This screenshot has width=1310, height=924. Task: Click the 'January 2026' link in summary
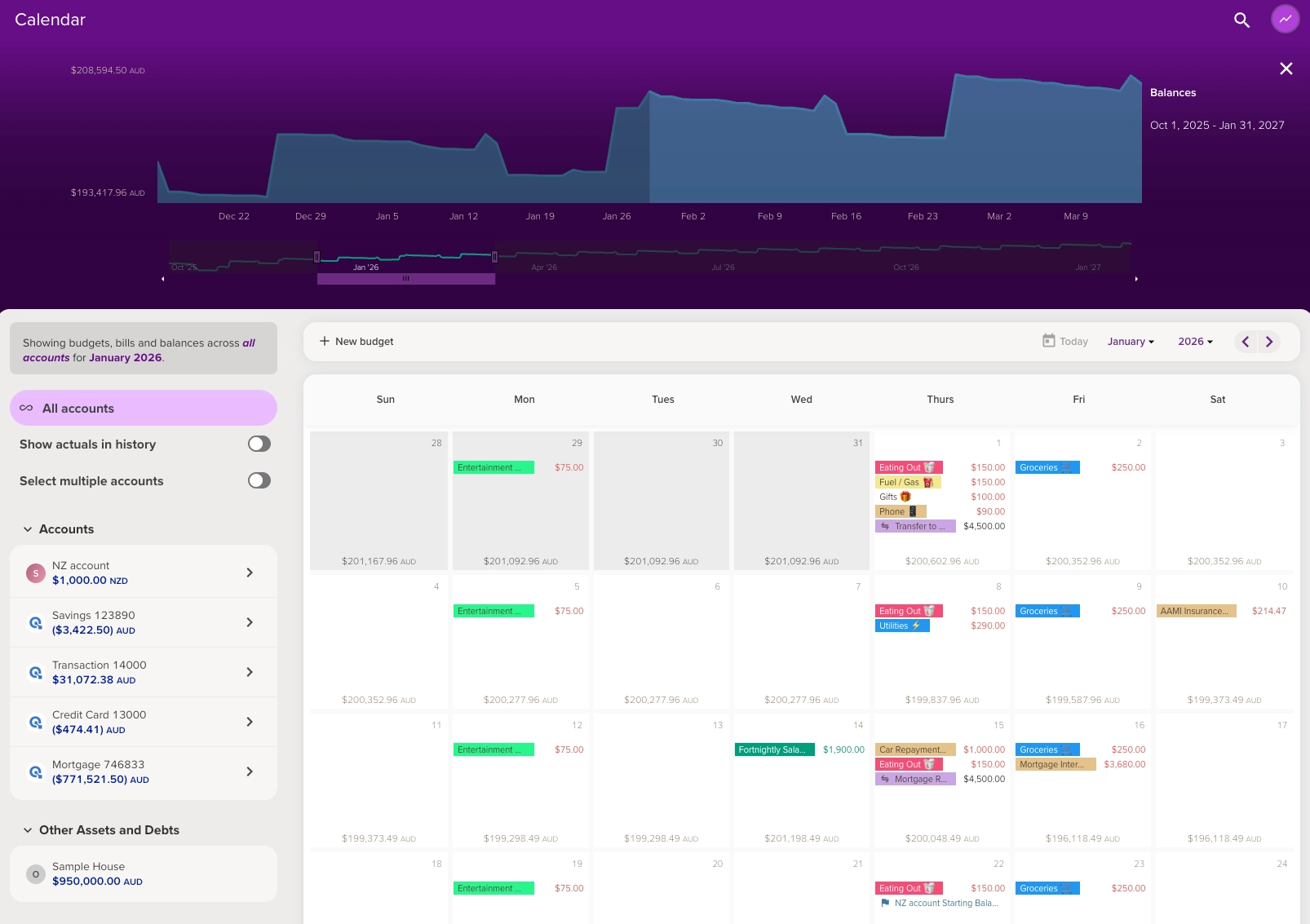(x=126, y=357)
